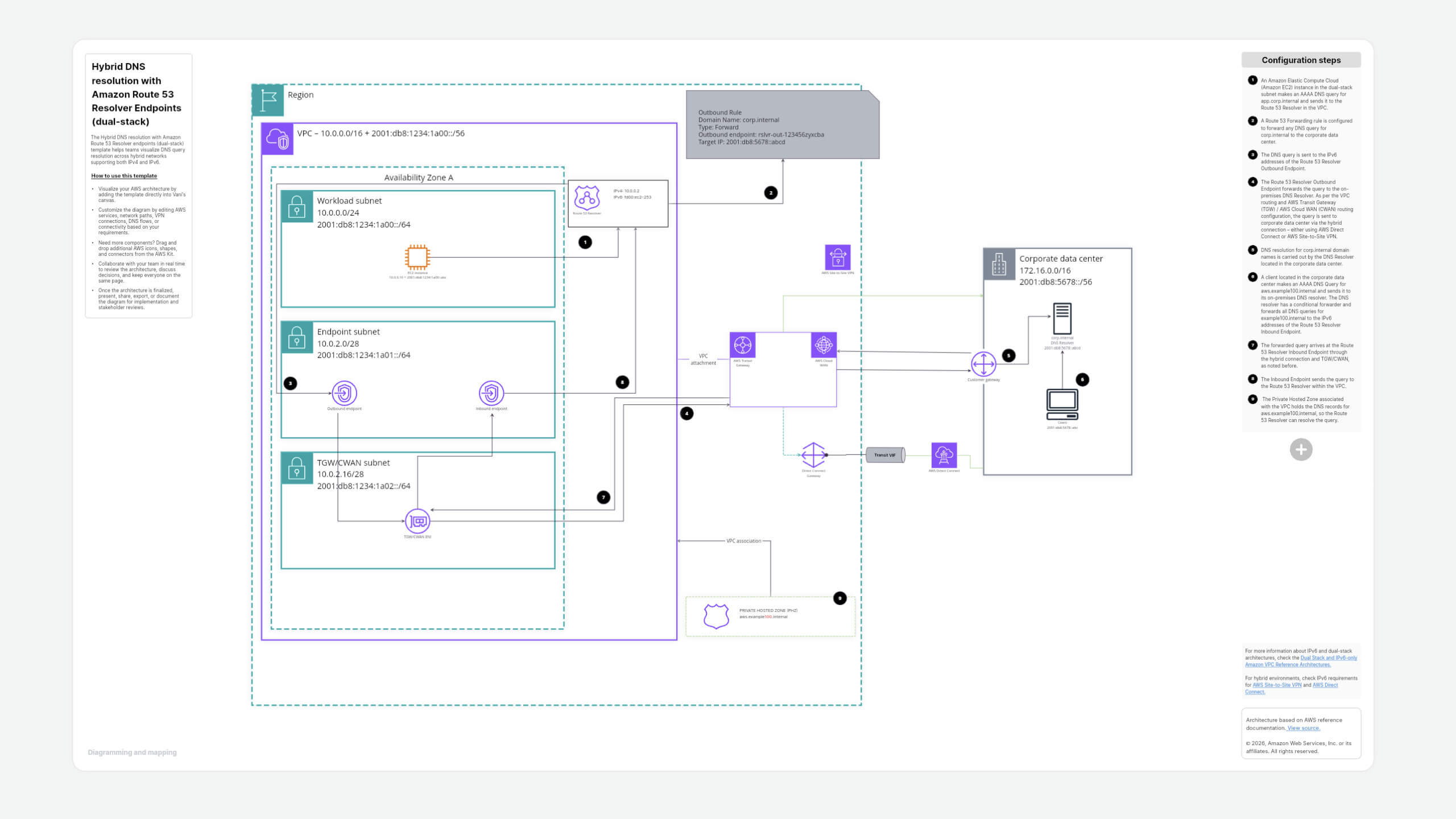Click the Workload subnet title text
1456x819 pixels.
tap(349, 201)
